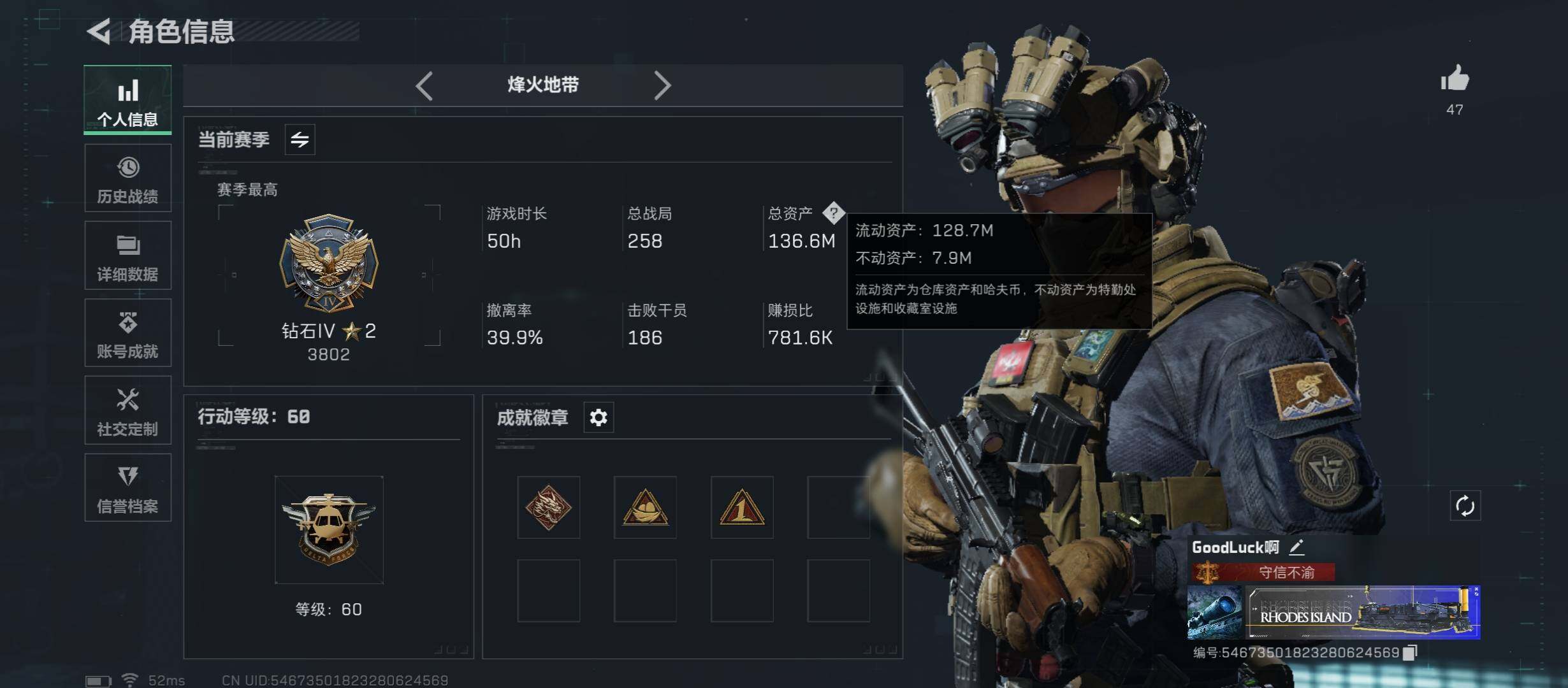The image size is (1568, 688).
Task: Open achievement badge settings gear
Action: (599, 418)
